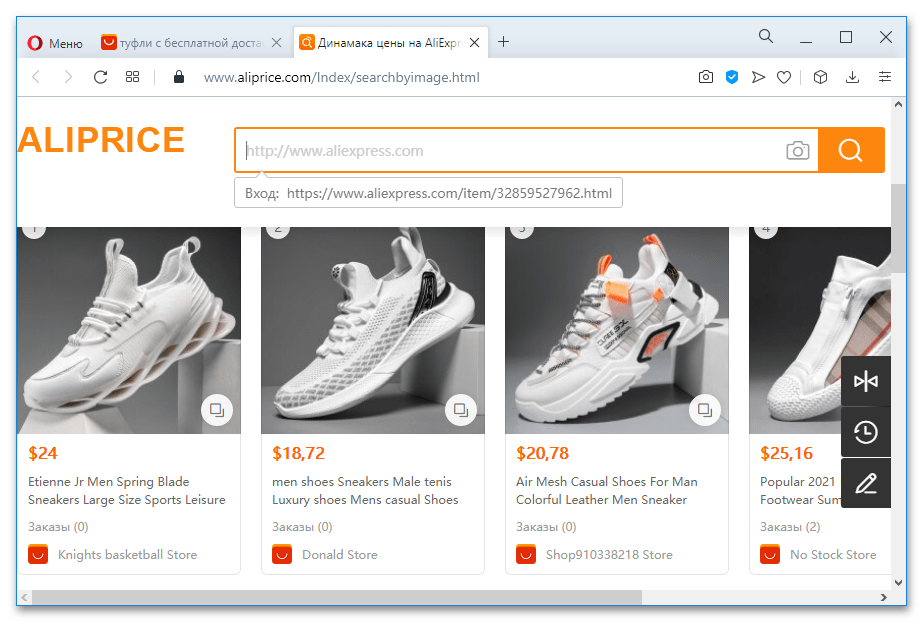Click the ALIPRICE logo
The image size is (923, 622).
pos(101,140)
